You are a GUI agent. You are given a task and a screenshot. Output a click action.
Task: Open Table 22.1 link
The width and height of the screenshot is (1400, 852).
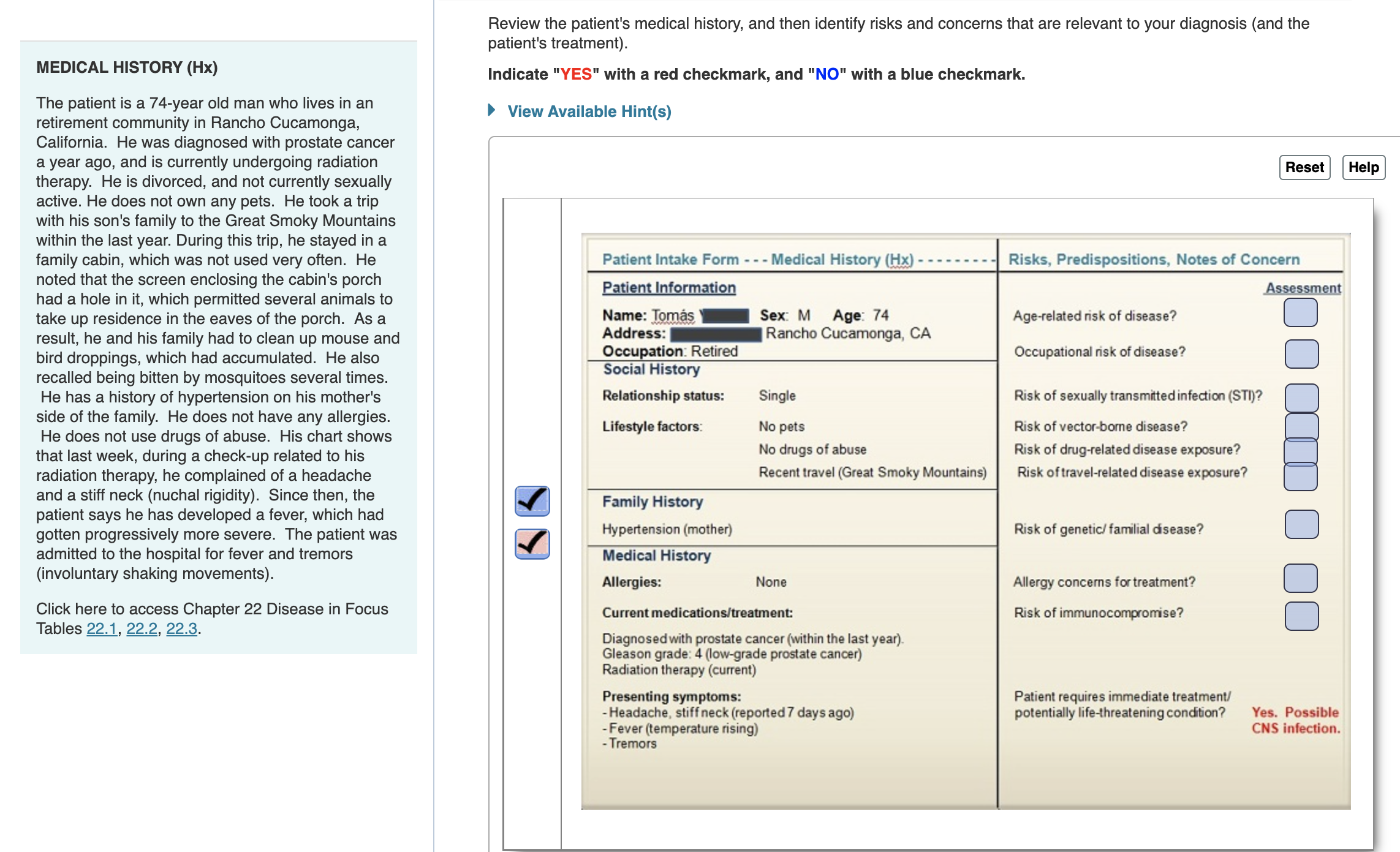coord(102,628)
